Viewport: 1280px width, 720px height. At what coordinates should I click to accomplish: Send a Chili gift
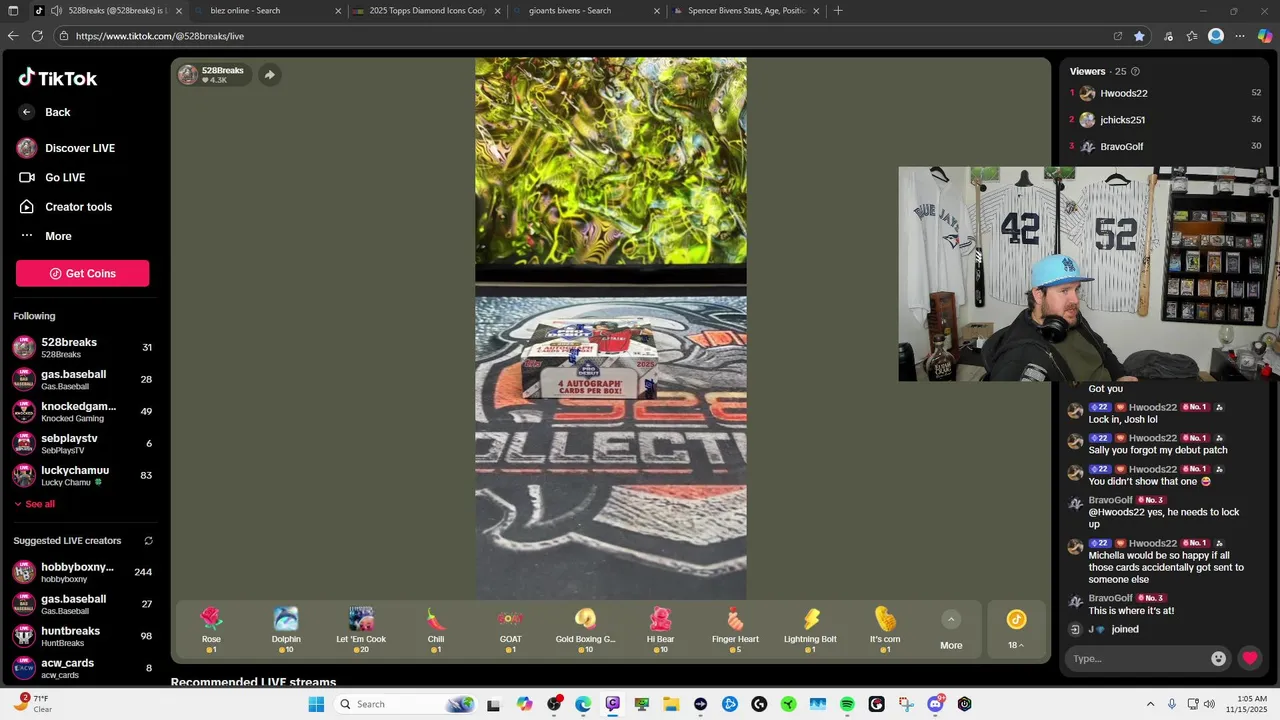pos(436,629)
